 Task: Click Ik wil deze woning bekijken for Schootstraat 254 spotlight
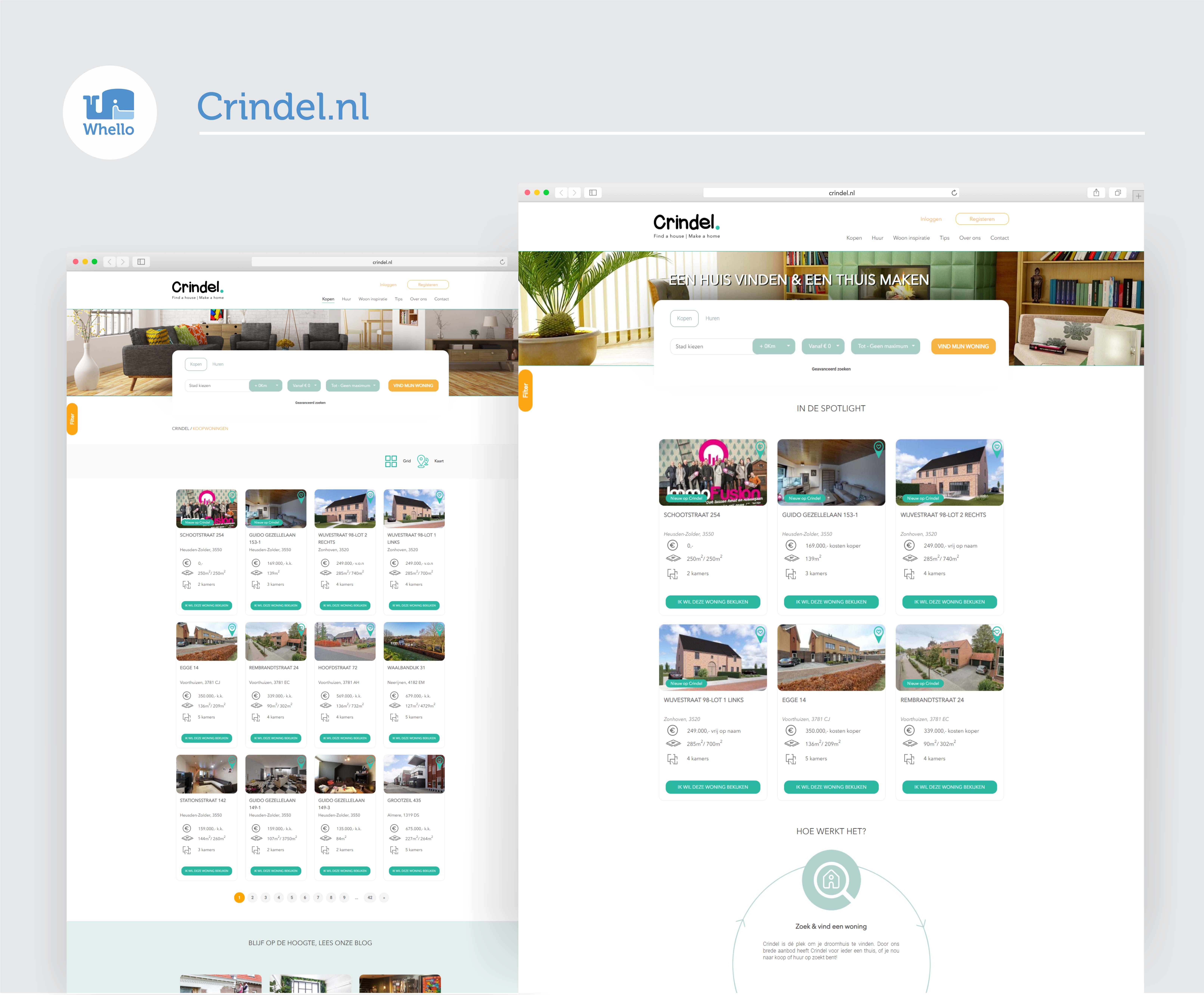(x=713, y=602)
